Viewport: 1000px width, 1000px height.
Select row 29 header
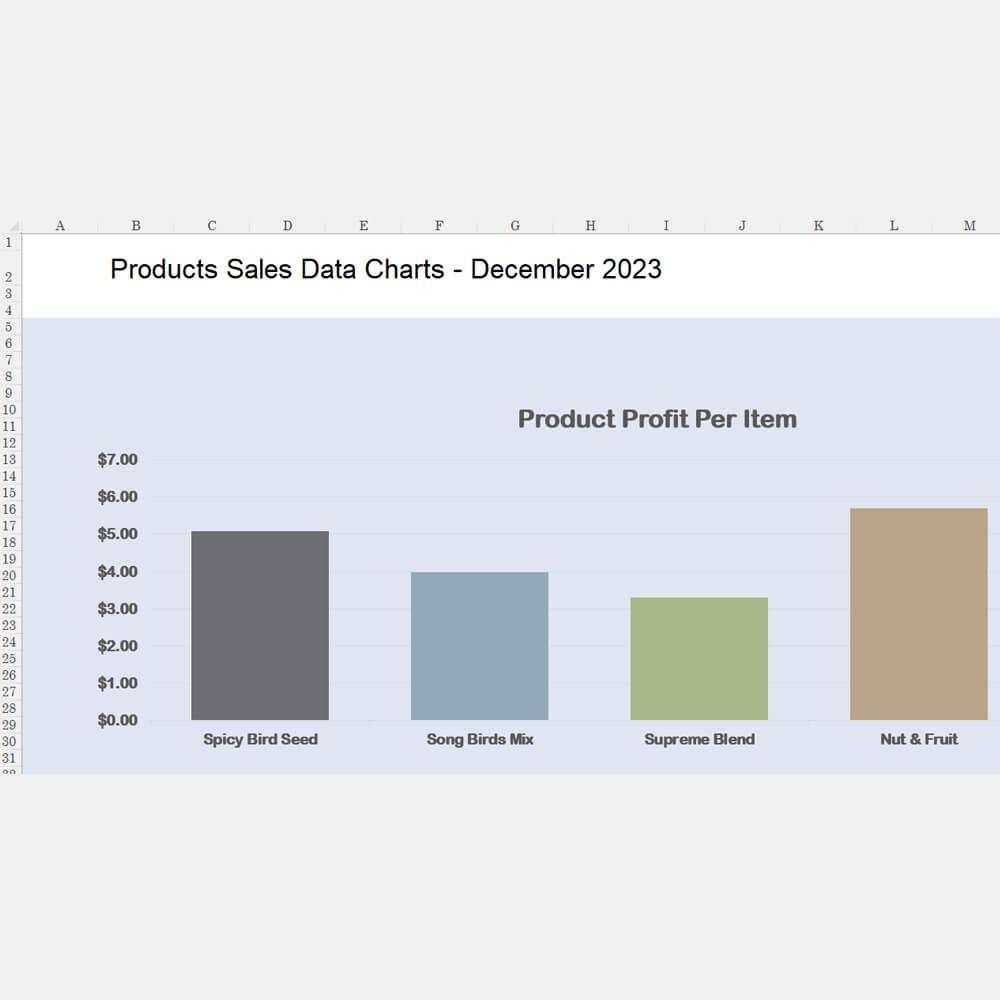(x=10, y=725)
